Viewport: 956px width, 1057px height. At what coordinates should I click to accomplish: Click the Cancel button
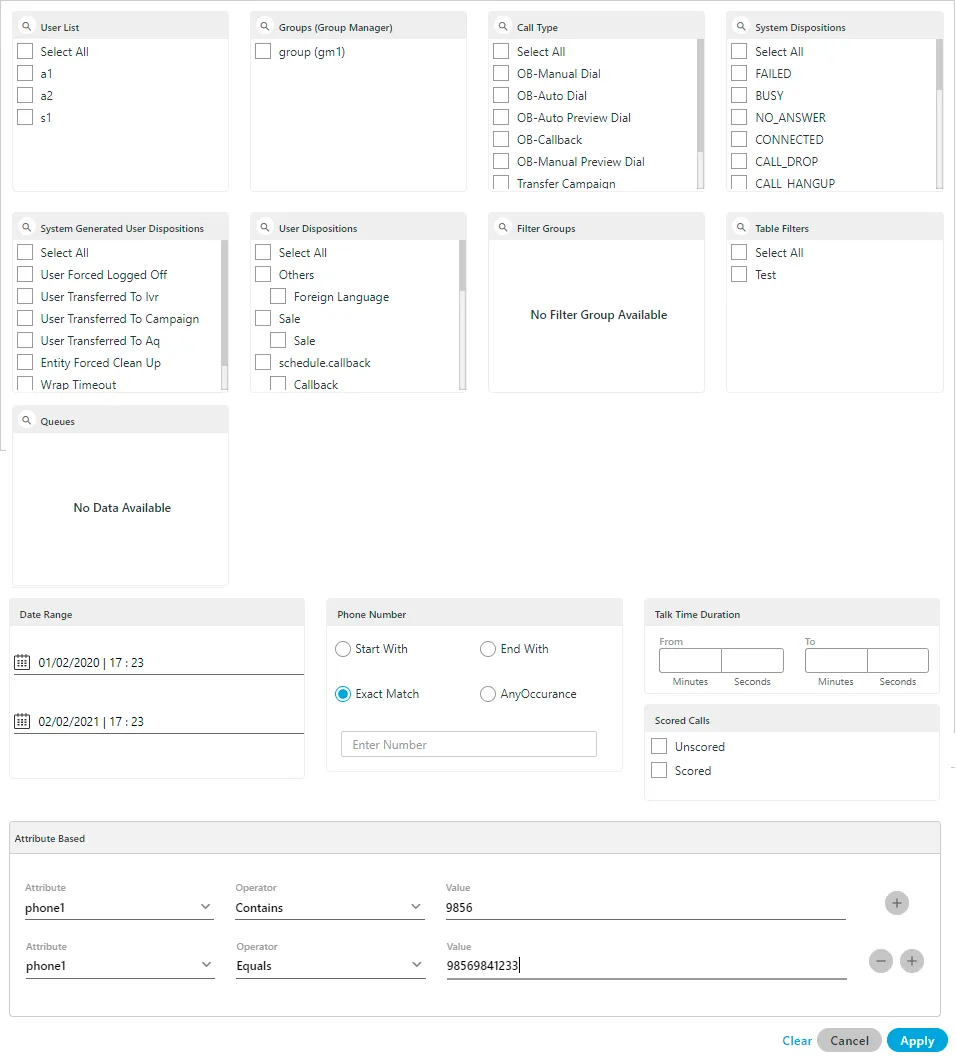849,1041
